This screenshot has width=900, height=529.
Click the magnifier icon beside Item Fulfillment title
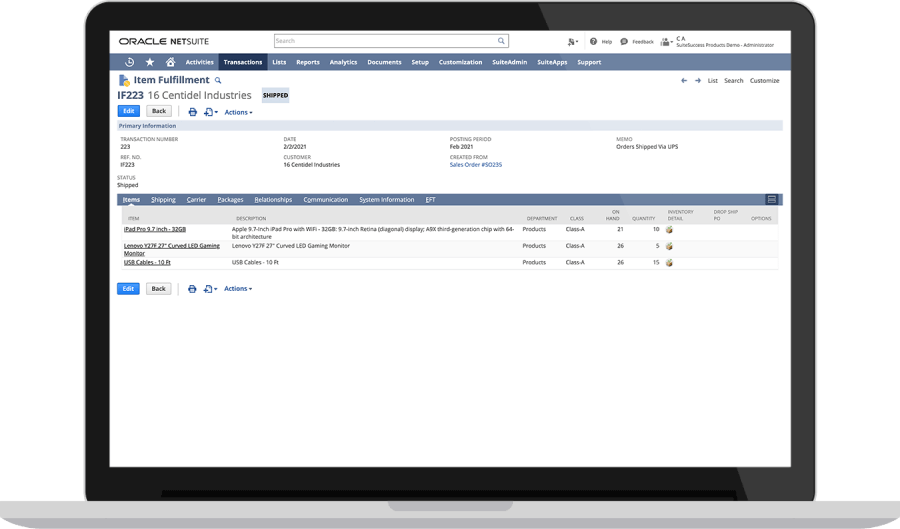pos(218,80)
